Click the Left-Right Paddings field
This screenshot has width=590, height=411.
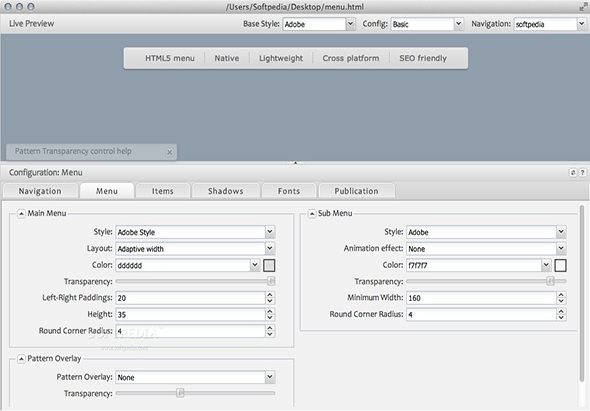pyautogui.click(x=190, y=298)
